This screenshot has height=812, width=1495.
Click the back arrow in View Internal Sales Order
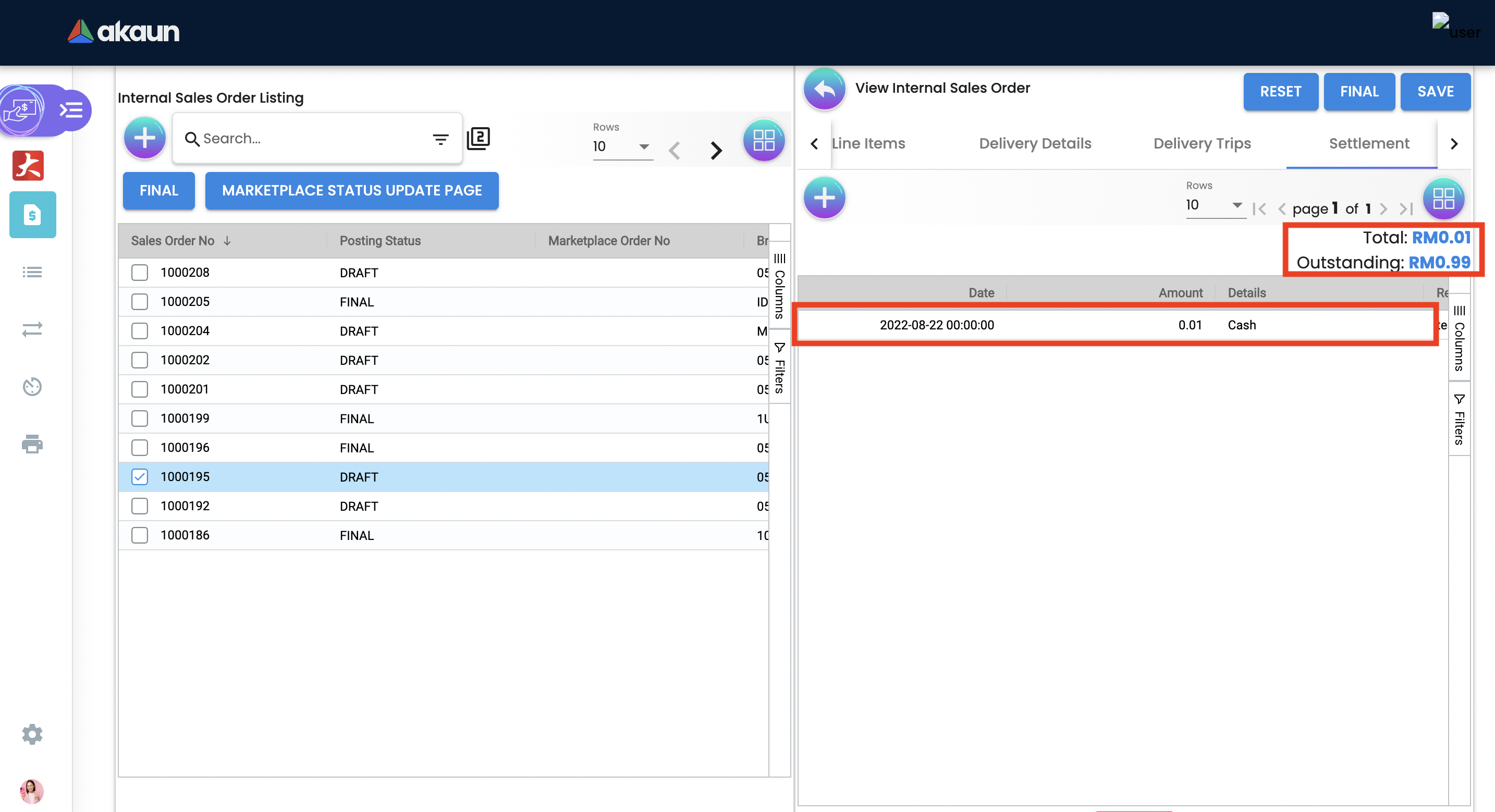pos(824,89)
